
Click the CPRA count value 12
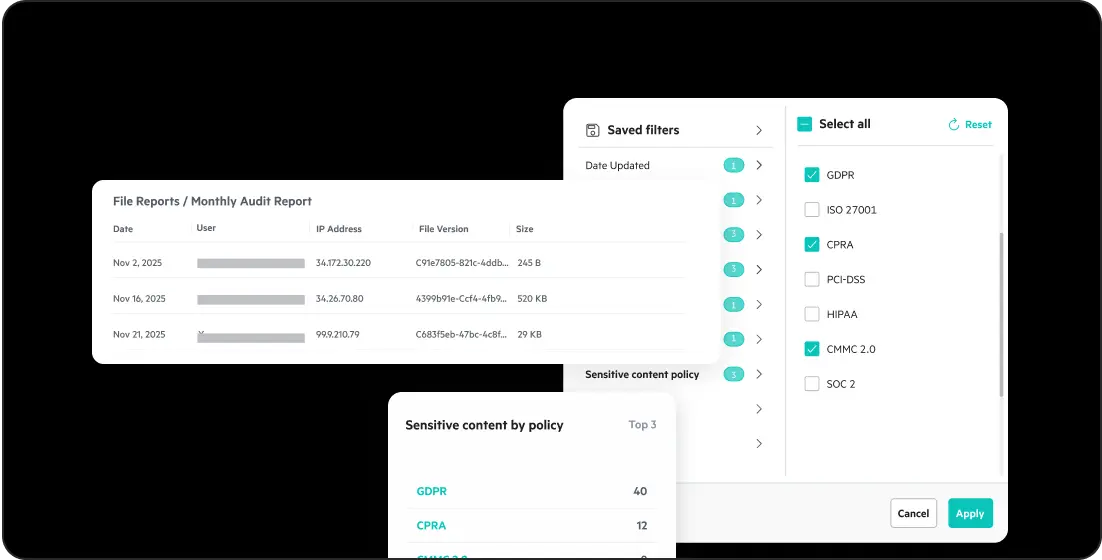[x=640, y=526]
